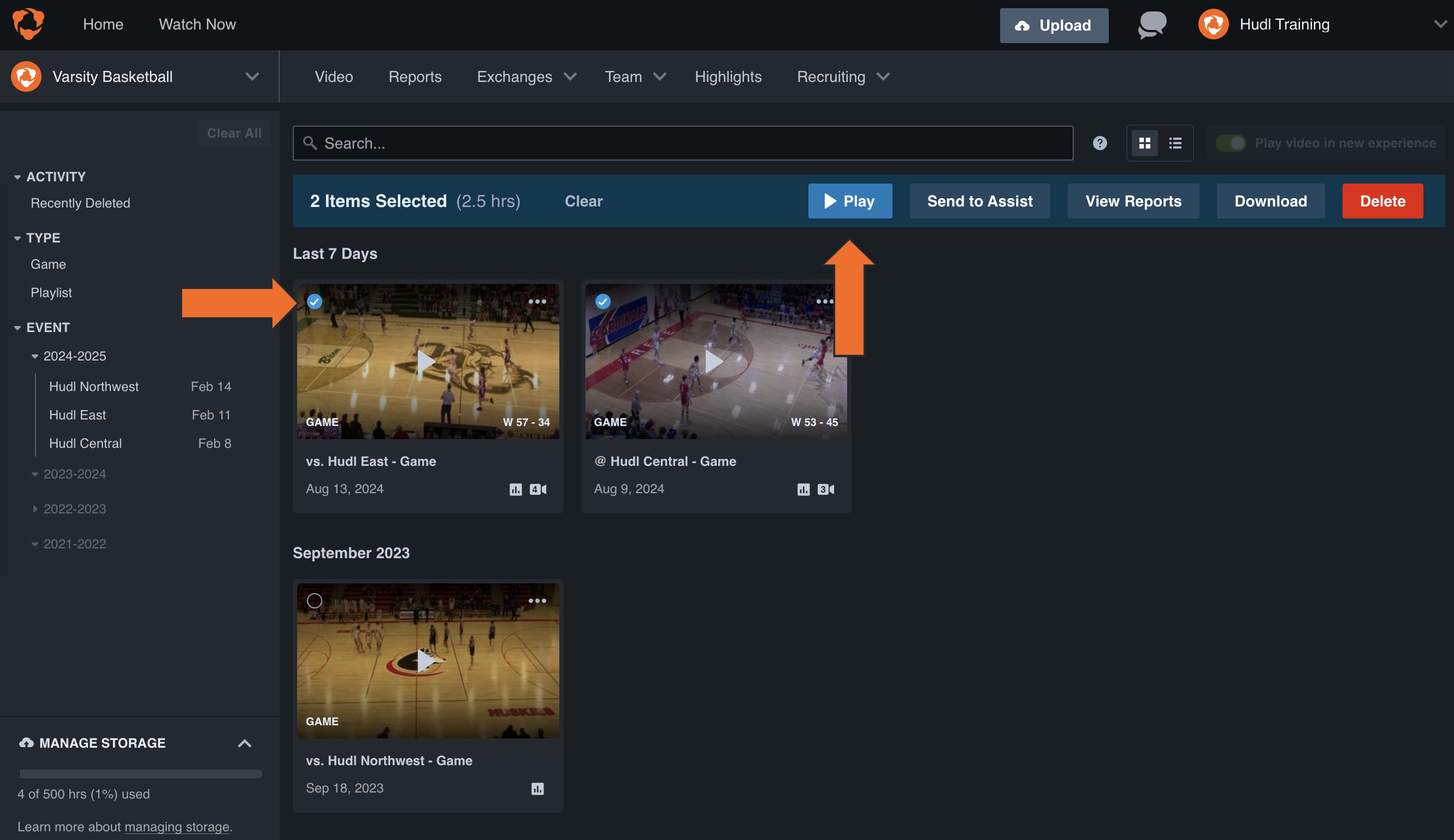Disable Play video in new experience
Image resolution: width=1454 pixels, height=840 pixels.
tap(1231, 143)
